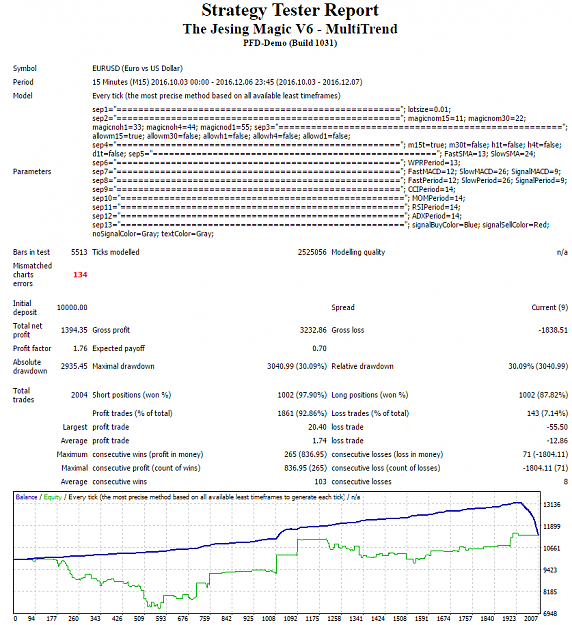The image size is (572, 625).
Task: Click 'RSIPeriod=14' parameter text
Action: 435,207
